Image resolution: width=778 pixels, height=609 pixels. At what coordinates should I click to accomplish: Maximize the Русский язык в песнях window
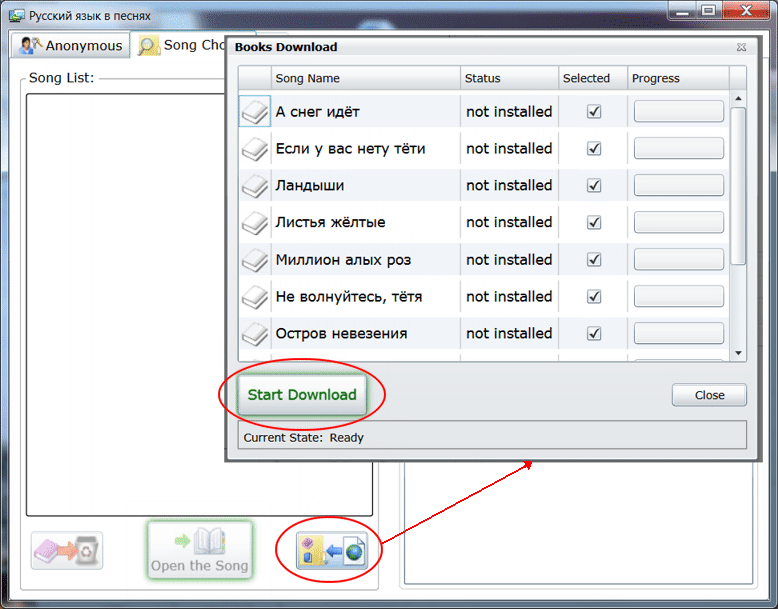pos(709,11)
